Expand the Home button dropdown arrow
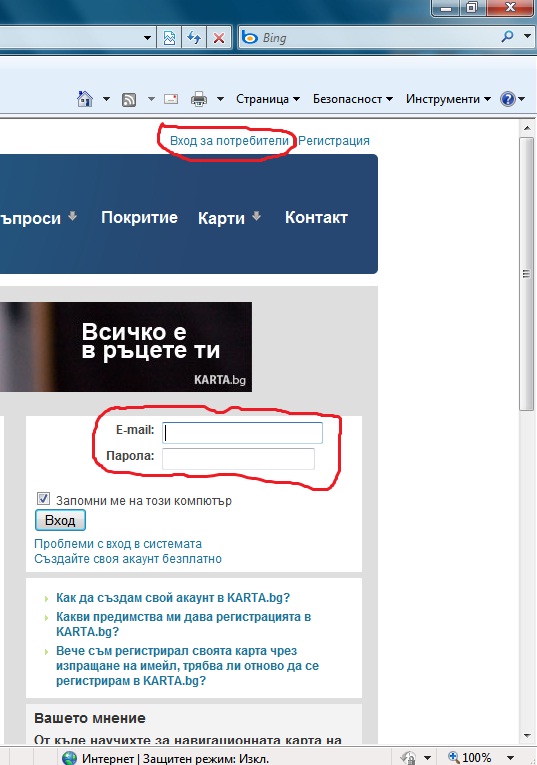The image size is (537, 765). (x=106, y=99)
